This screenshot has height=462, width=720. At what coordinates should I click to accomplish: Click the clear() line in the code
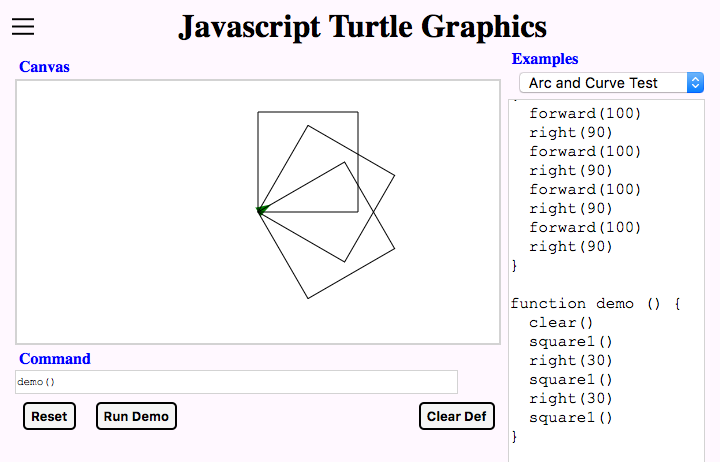point(561,322)
